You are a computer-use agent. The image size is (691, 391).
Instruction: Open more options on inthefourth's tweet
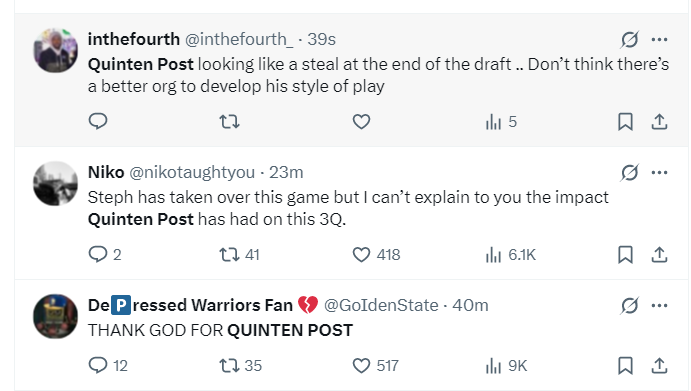click(659, 40)
